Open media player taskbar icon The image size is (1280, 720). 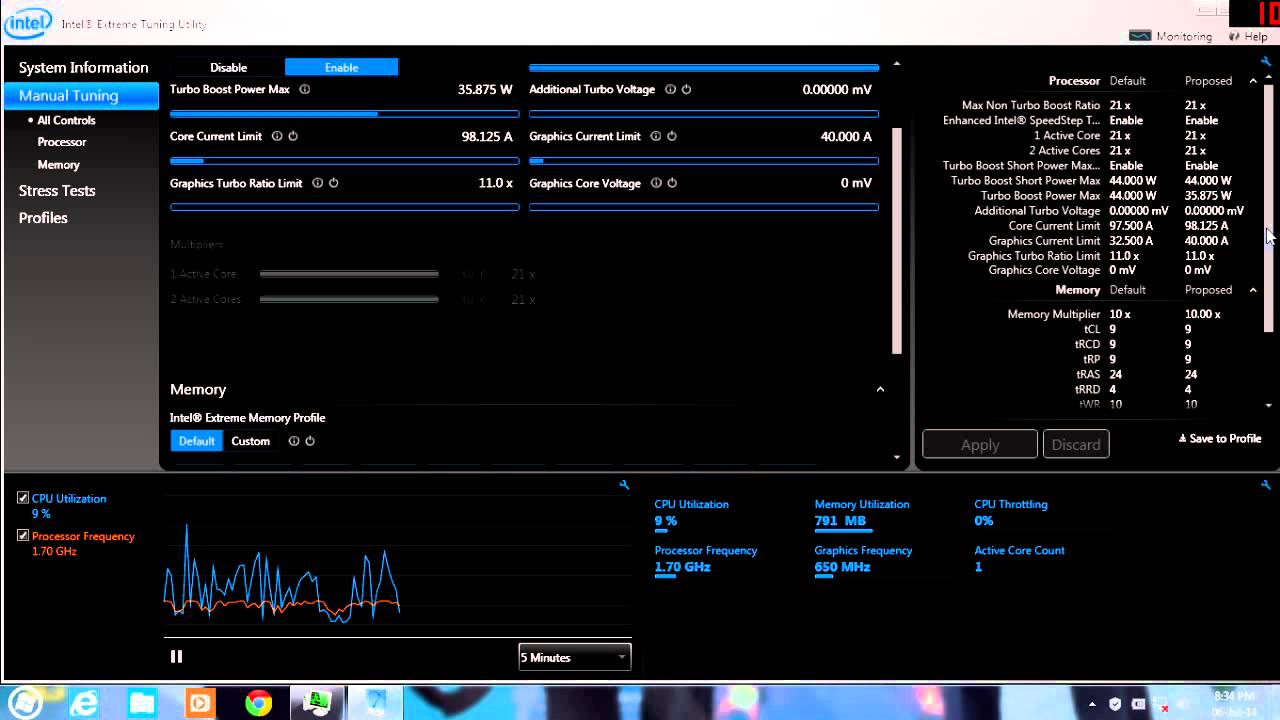coord(200,704)
